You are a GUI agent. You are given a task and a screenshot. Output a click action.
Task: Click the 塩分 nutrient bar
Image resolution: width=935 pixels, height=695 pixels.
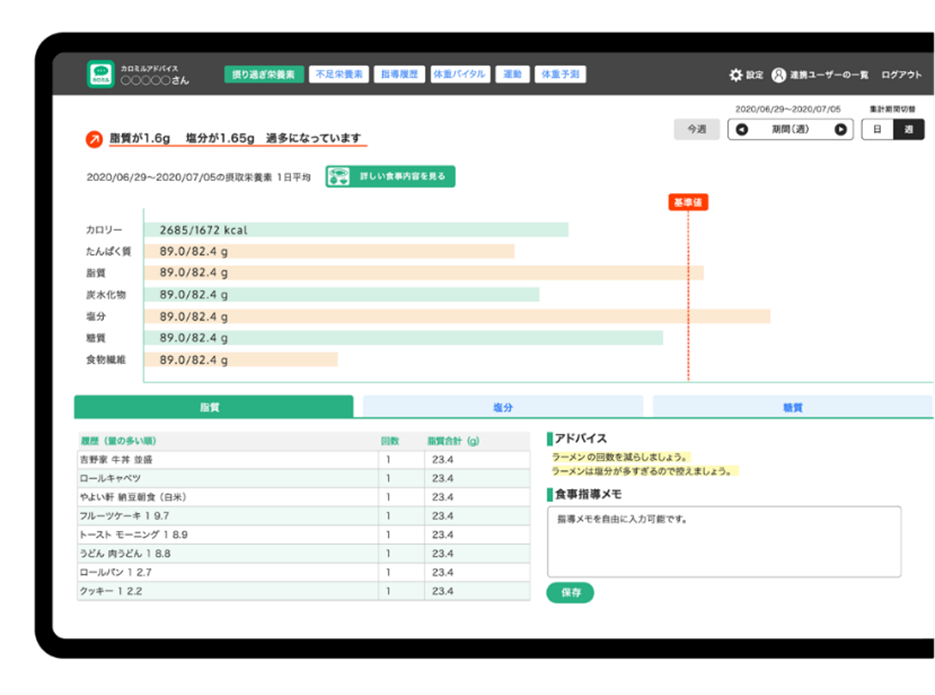pyautogui.click(x=457, y=317)
